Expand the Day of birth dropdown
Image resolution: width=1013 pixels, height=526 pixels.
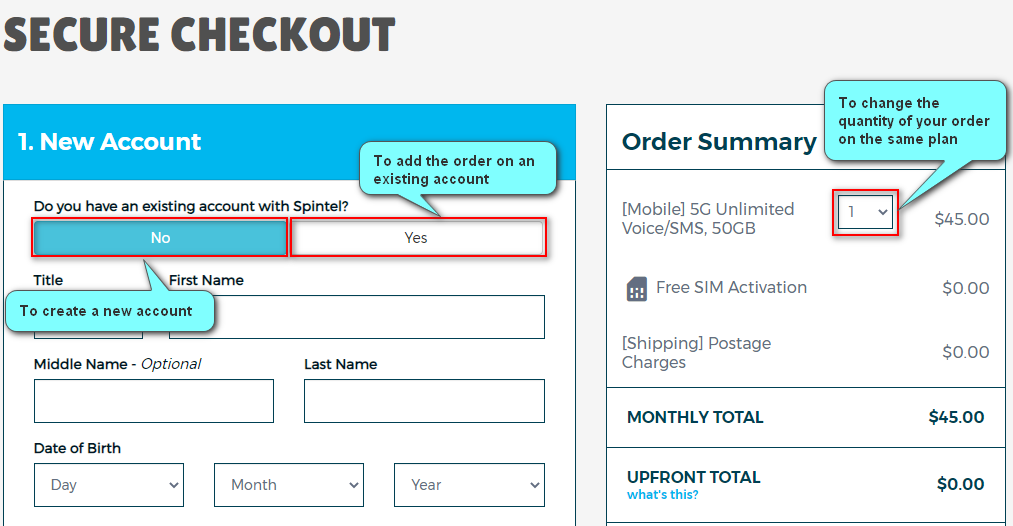pyautogui.click(x=109, y=485)
